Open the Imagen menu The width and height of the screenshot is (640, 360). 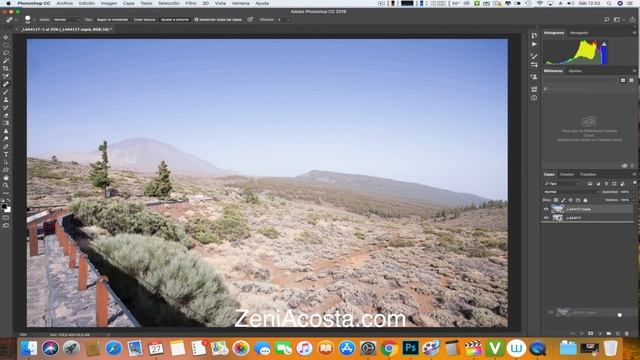point(109,3)
